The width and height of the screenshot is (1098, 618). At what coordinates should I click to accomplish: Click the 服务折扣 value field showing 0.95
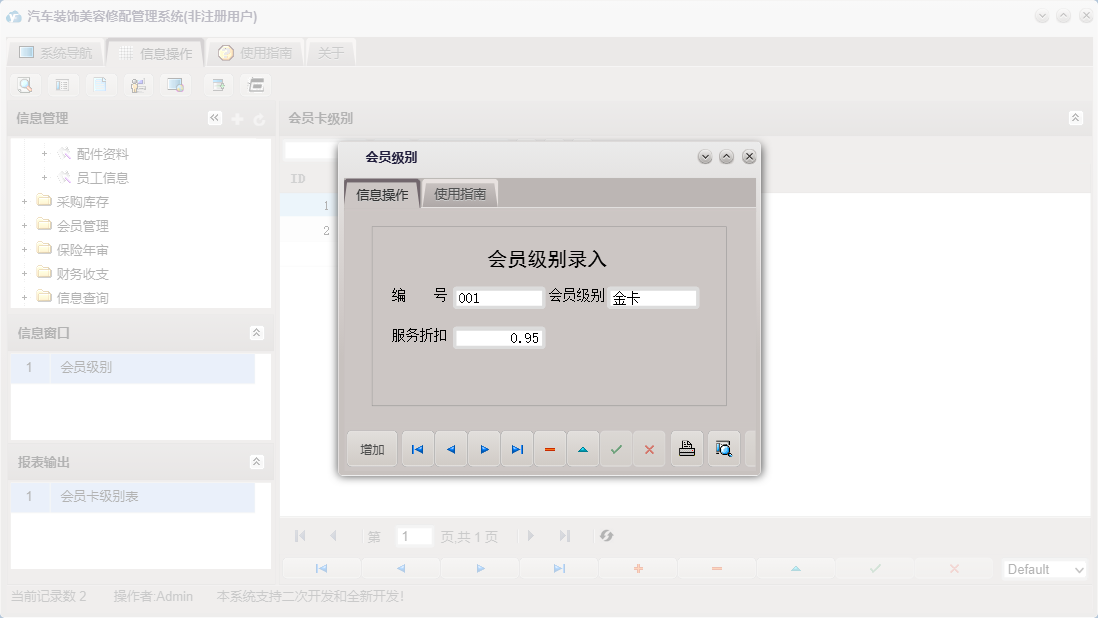tap(500, 337)
